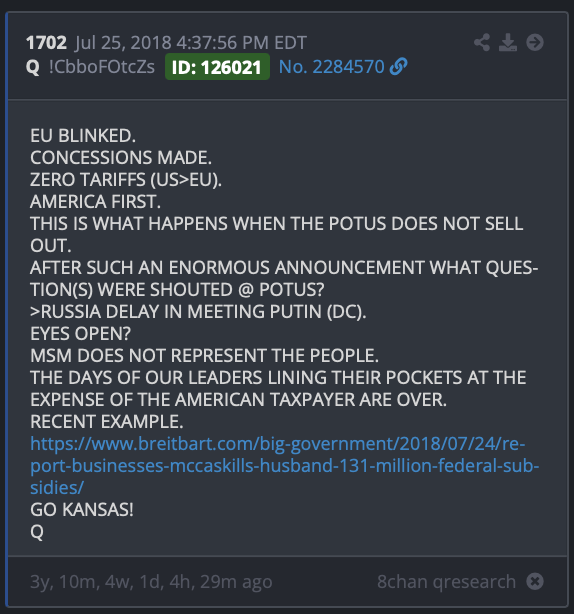Dismiss using the circled X icon at bottom

(535, 581)
